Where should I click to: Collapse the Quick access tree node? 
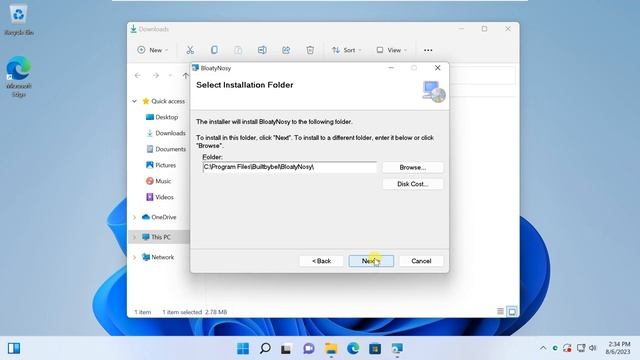(x=134, y=101)
